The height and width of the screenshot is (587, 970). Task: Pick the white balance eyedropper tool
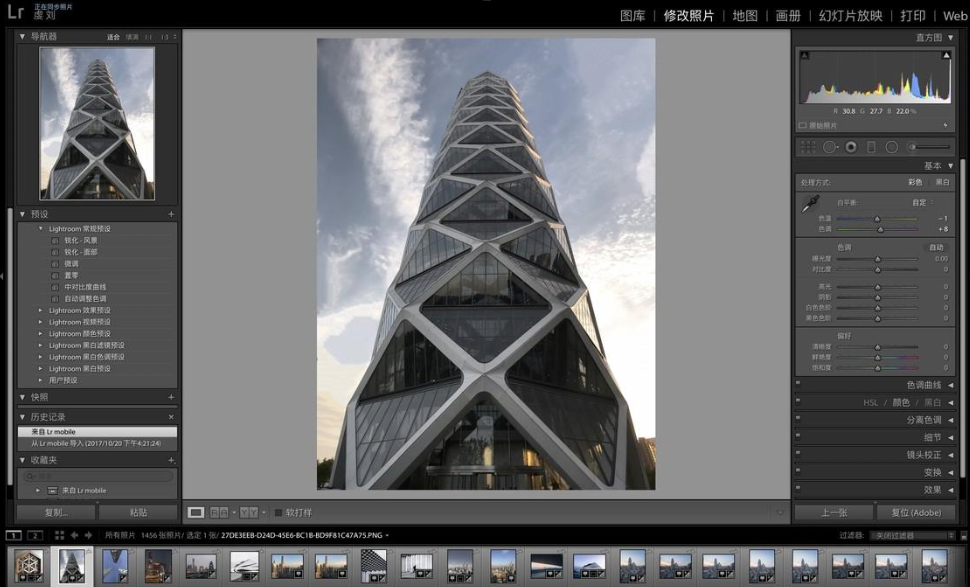click(810, 204)
